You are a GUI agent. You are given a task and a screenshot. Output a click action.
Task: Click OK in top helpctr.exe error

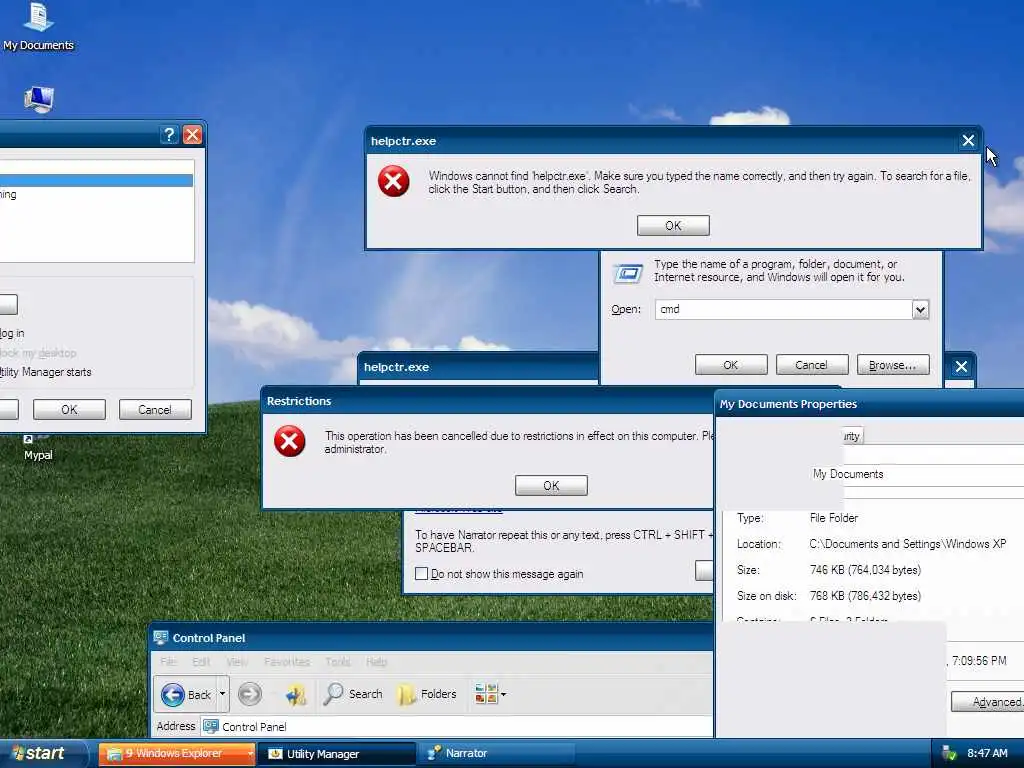[x=673, y=225]
